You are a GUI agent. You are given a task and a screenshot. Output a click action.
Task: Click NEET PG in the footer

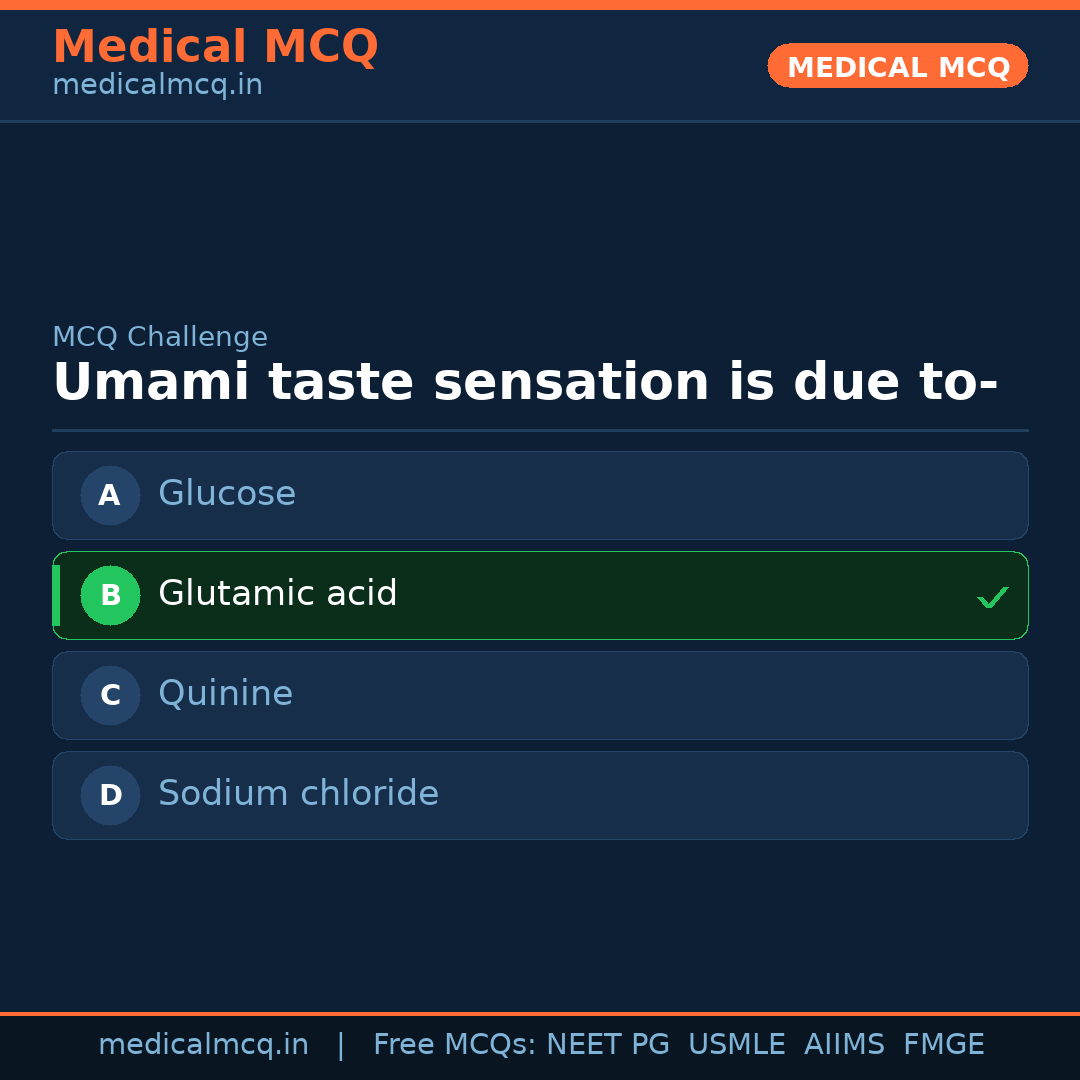pos(608,1045)
